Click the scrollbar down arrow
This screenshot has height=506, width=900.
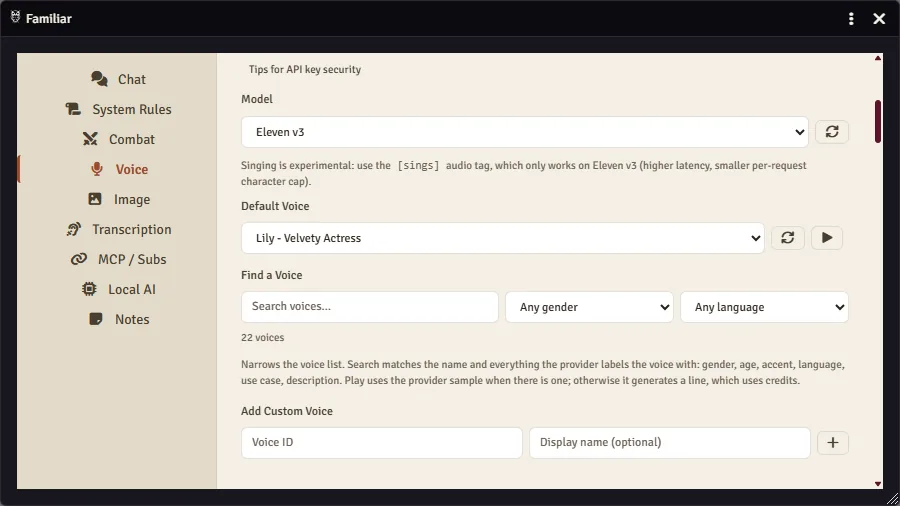click(878, 484)
